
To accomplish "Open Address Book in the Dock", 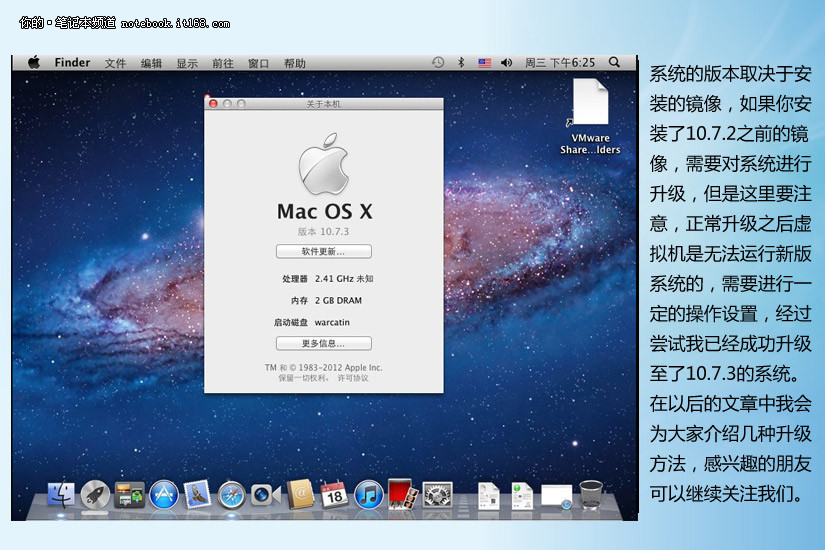I will [x=300, y=494].
